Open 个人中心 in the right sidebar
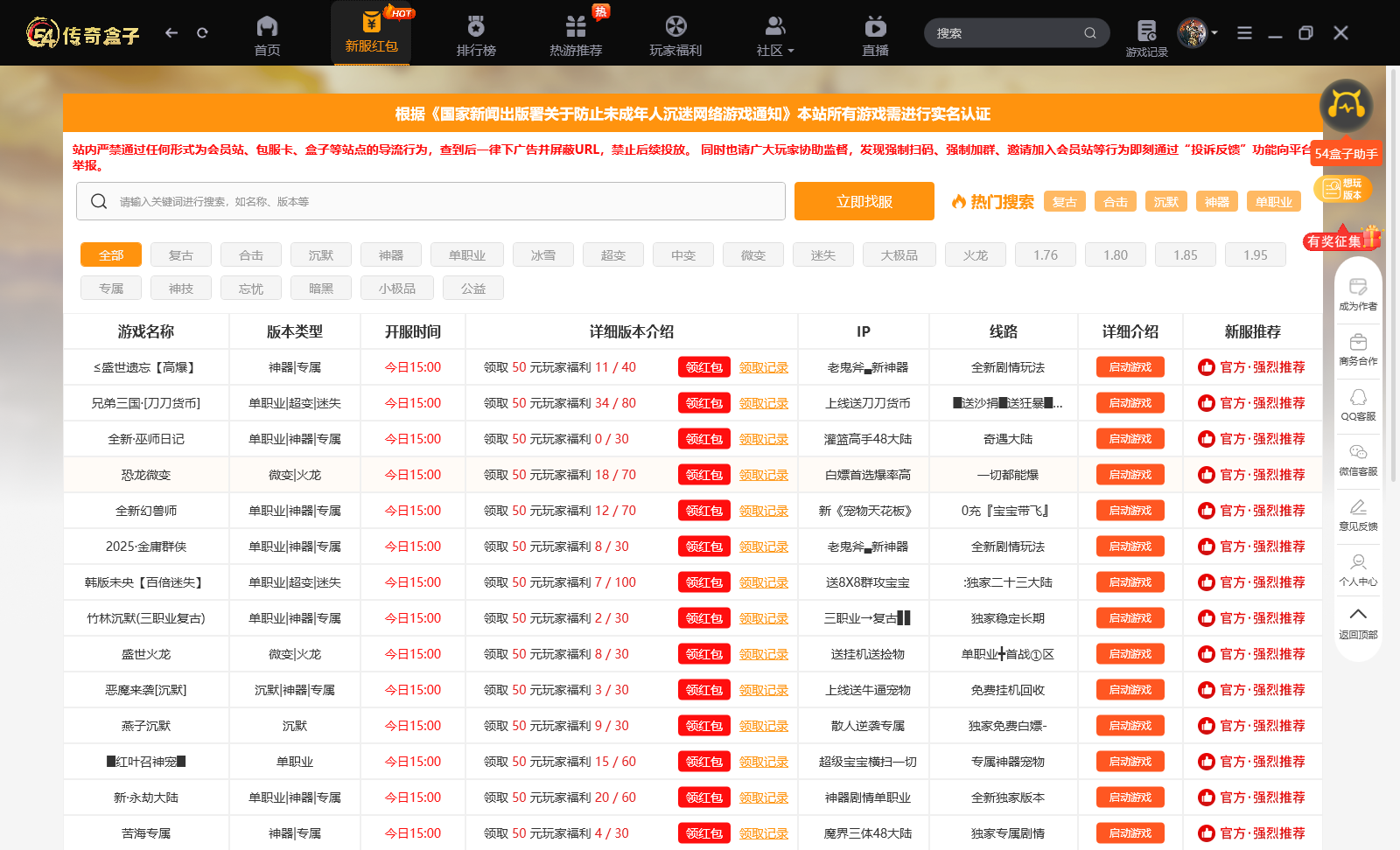1400x850 pixels. coord(1358,569)
